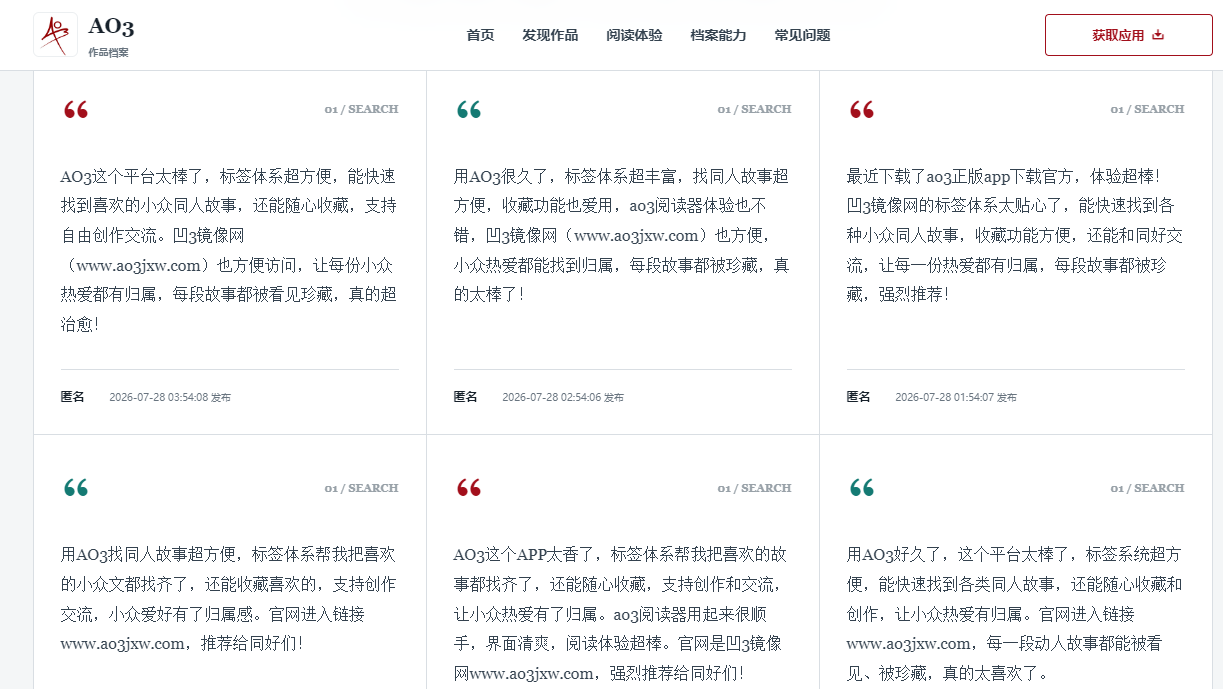Click review text starting 用AO3好久了，这个平台太棒了
Image resolution: width=1223 pixels, height=689 pixels.
1015,613
